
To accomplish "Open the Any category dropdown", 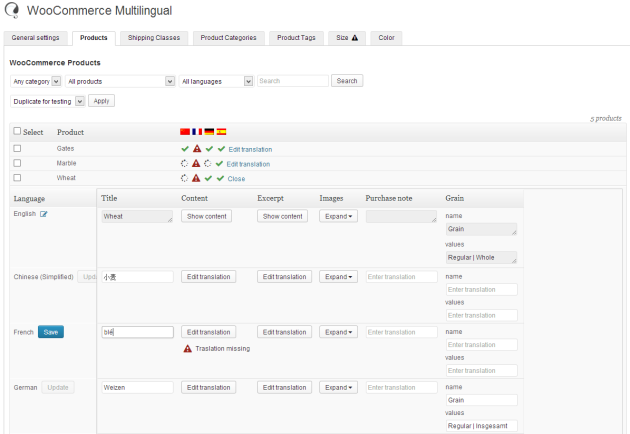I will (35, 81).
